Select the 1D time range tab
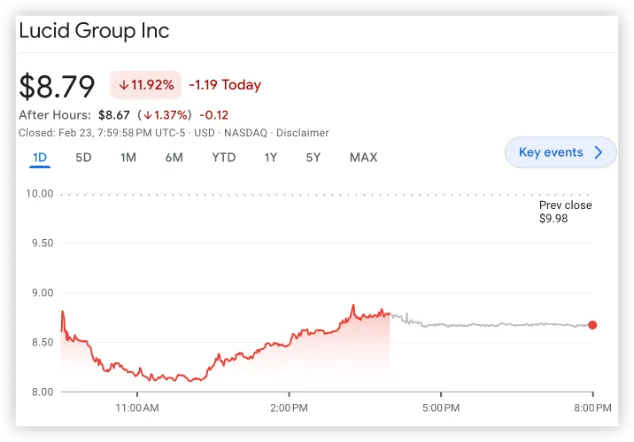The height and width of the screenshot is (442, 634). tap(40, 157)
